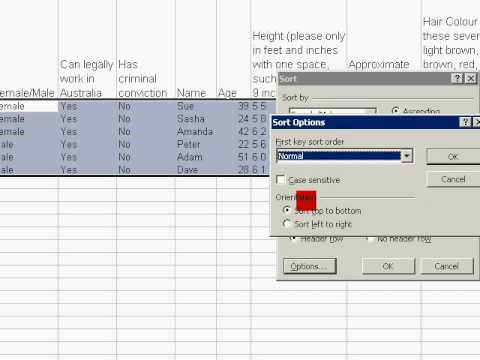This screenshot has height=360, width=480.
Task: Select Adam's age cell 51
Action: coord(233,157)
